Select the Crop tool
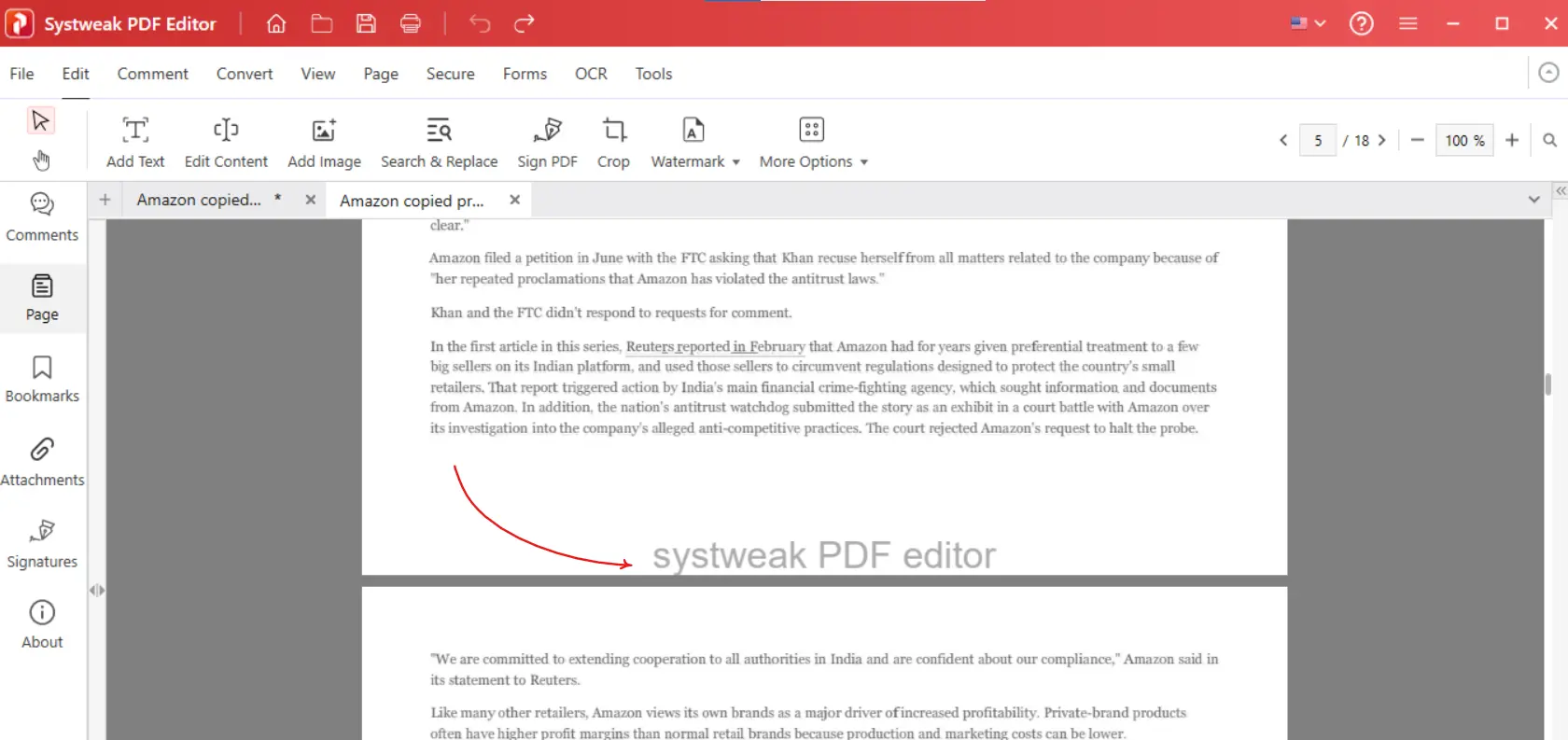Viewport: 1568px width, 740px height. click(613, 142)
